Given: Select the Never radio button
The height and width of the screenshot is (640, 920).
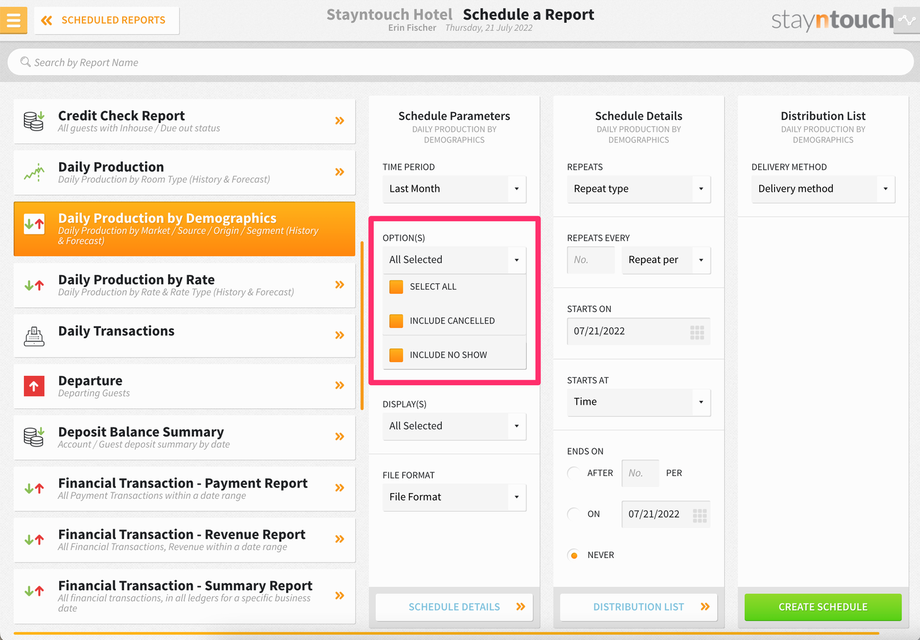Looking at the screenshot, I should point(573,555).
